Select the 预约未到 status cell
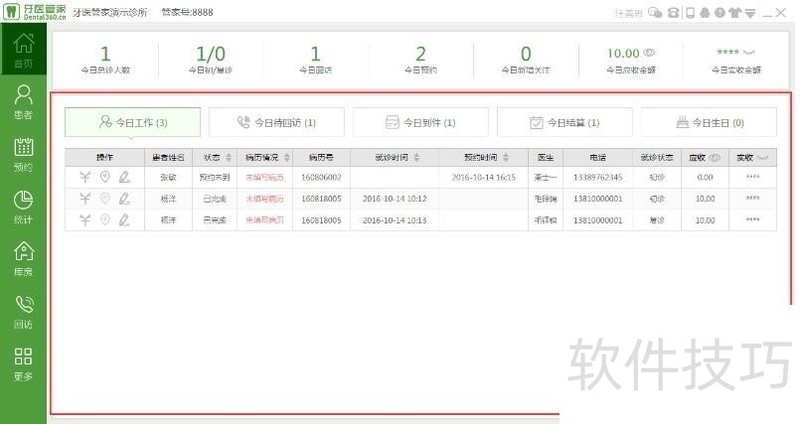The height and width of the screenshot is (424, 800). [215, 178]
